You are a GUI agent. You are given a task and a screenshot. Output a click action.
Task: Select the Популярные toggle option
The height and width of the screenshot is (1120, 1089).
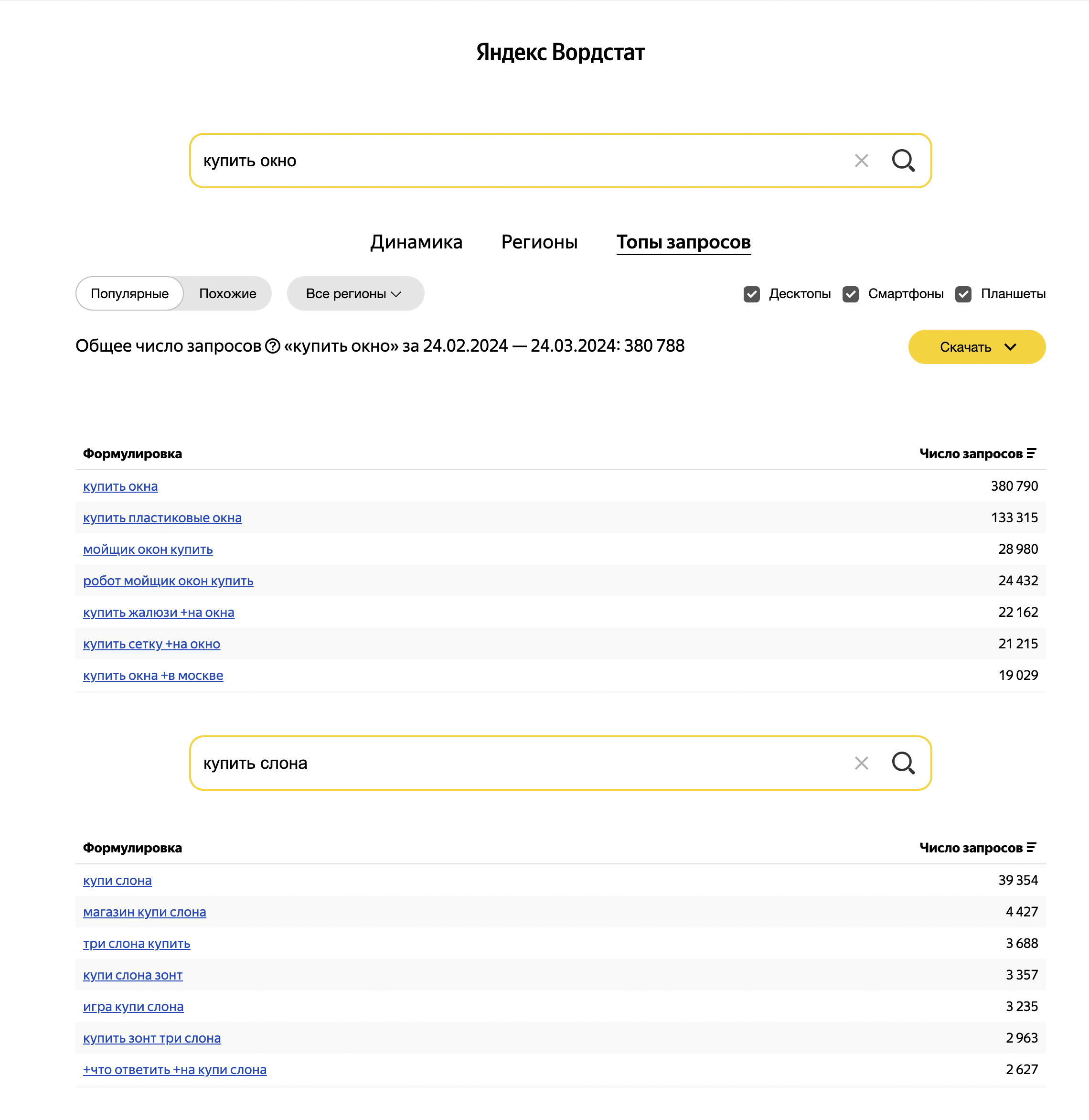click(x=130, y=293)
